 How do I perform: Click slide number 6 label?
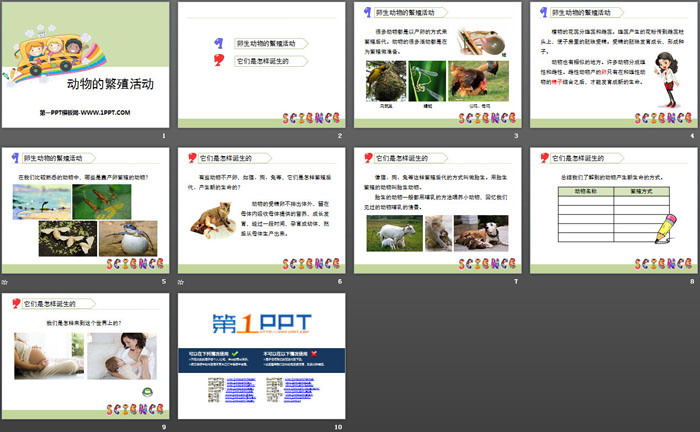pyautogui.click(x=340, y=281)
